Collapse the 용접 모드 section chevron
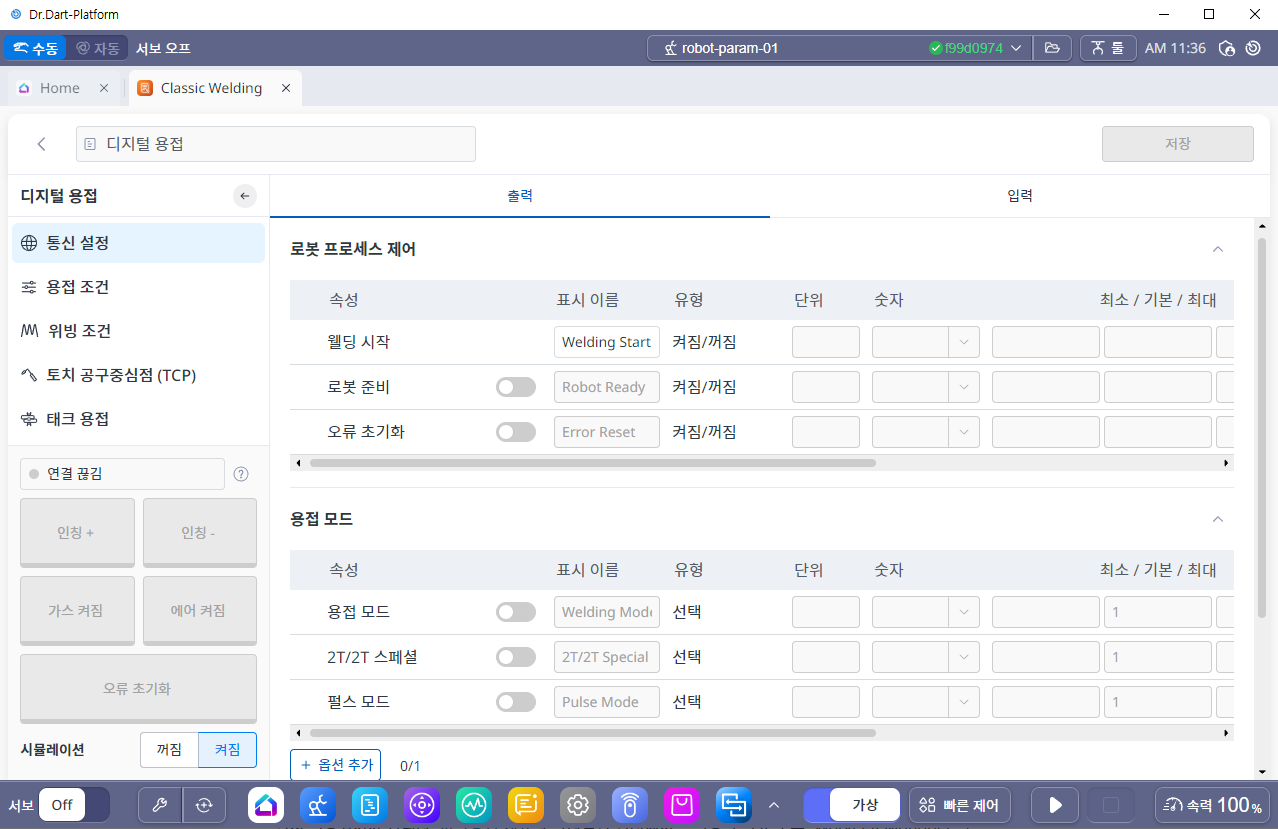The width and height of the screenshot is (1278, 829). point(1217,519)
